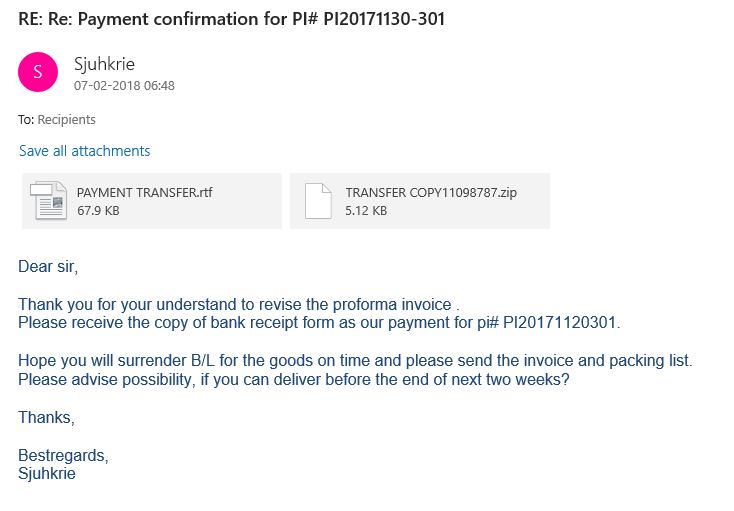This screenshot has height=511, width=734.
Task: Click the deliver before two weeks question
Action: (294, 379)
